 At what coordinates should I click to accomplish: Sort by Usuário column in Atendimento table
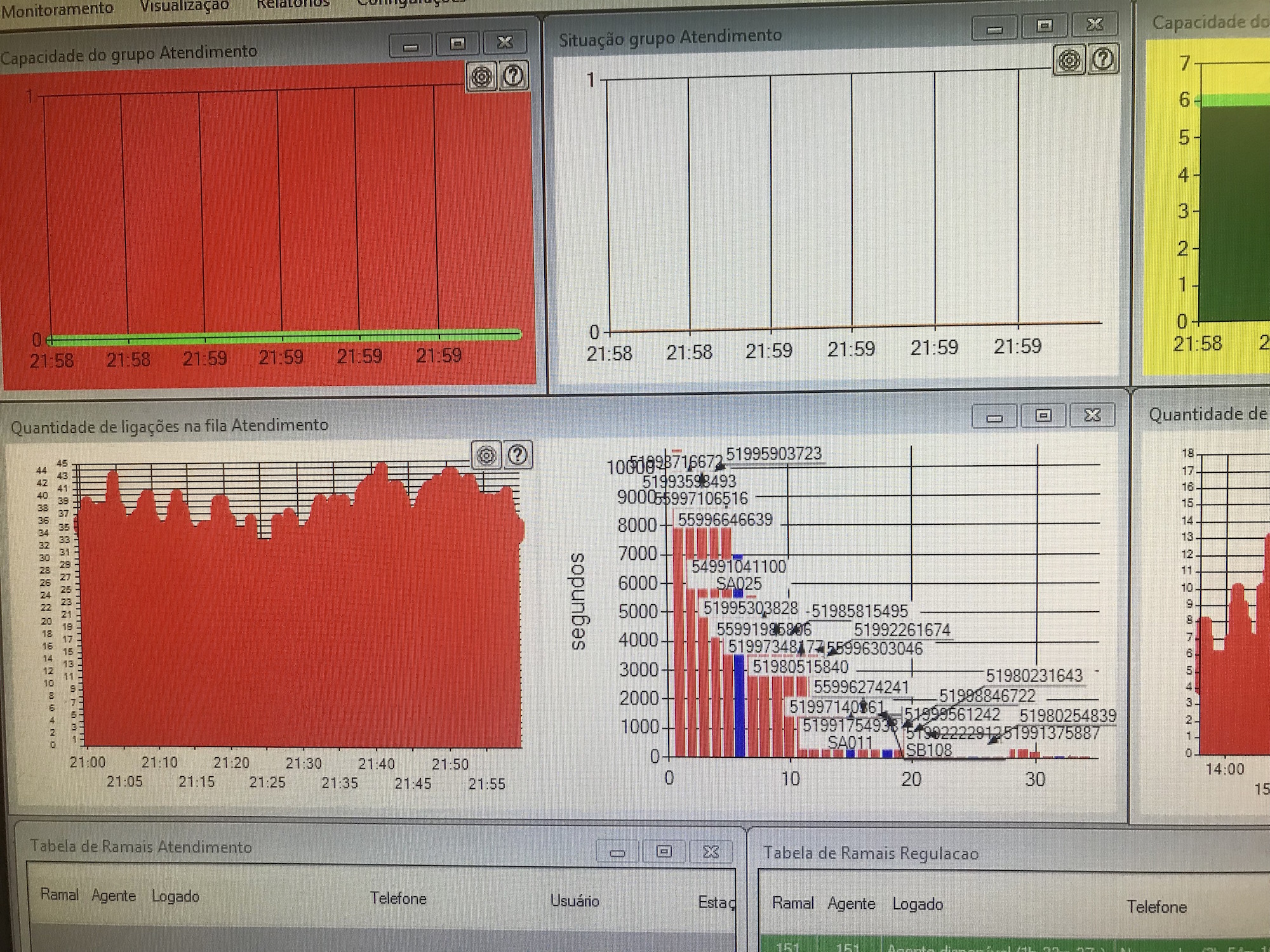(x=575, y=900)
